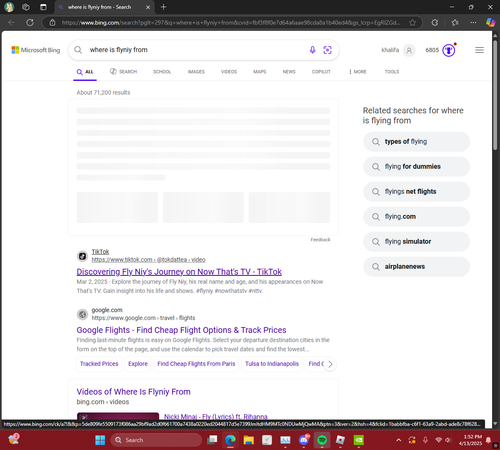The width and height of the screenshot is (500, 450).
Task: Open 'Discovering Fly Niy's Journey' TikTok result
Action: pos(179,272)
